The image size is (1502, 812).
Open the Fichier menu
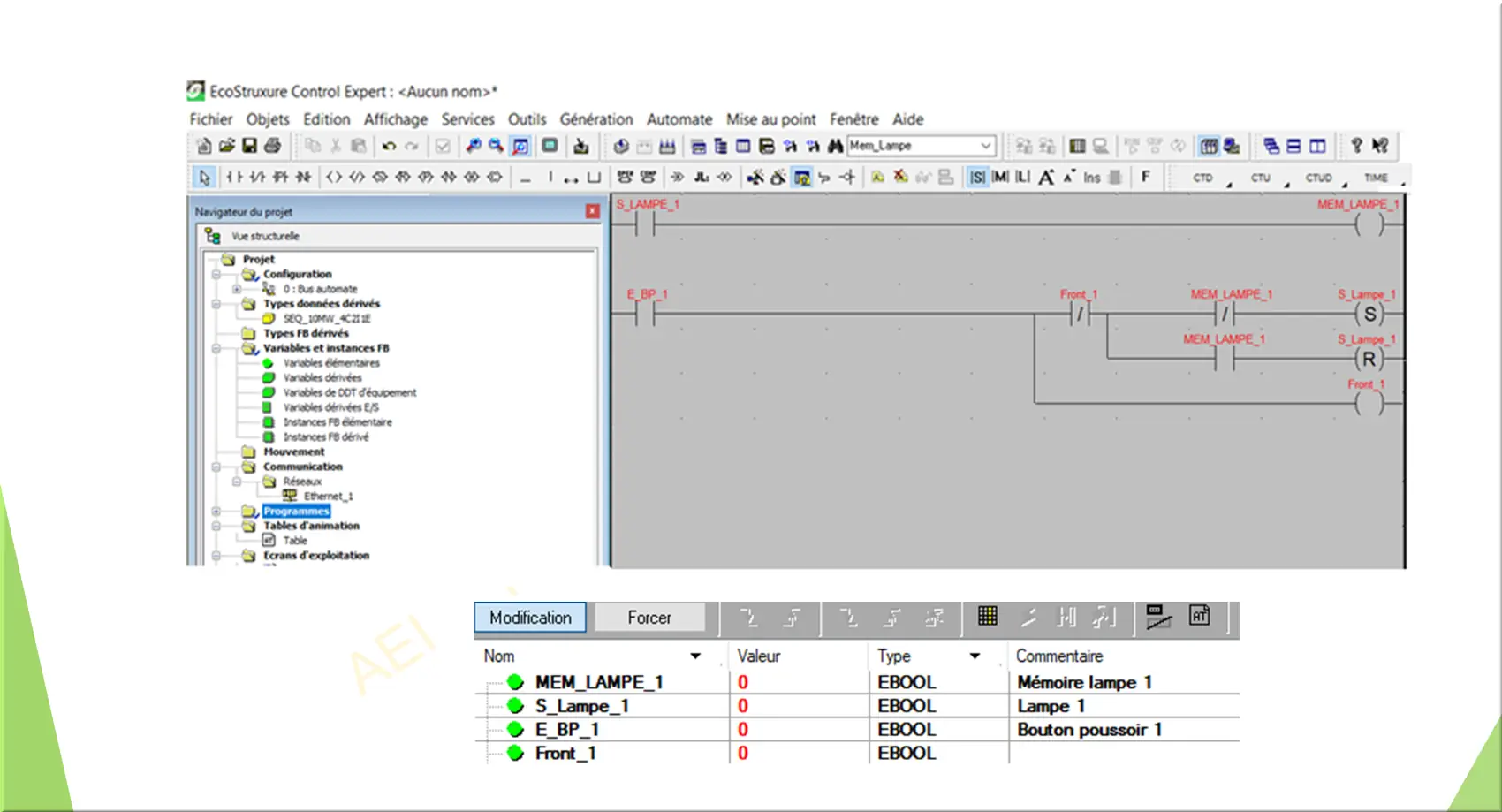[210, 119]
